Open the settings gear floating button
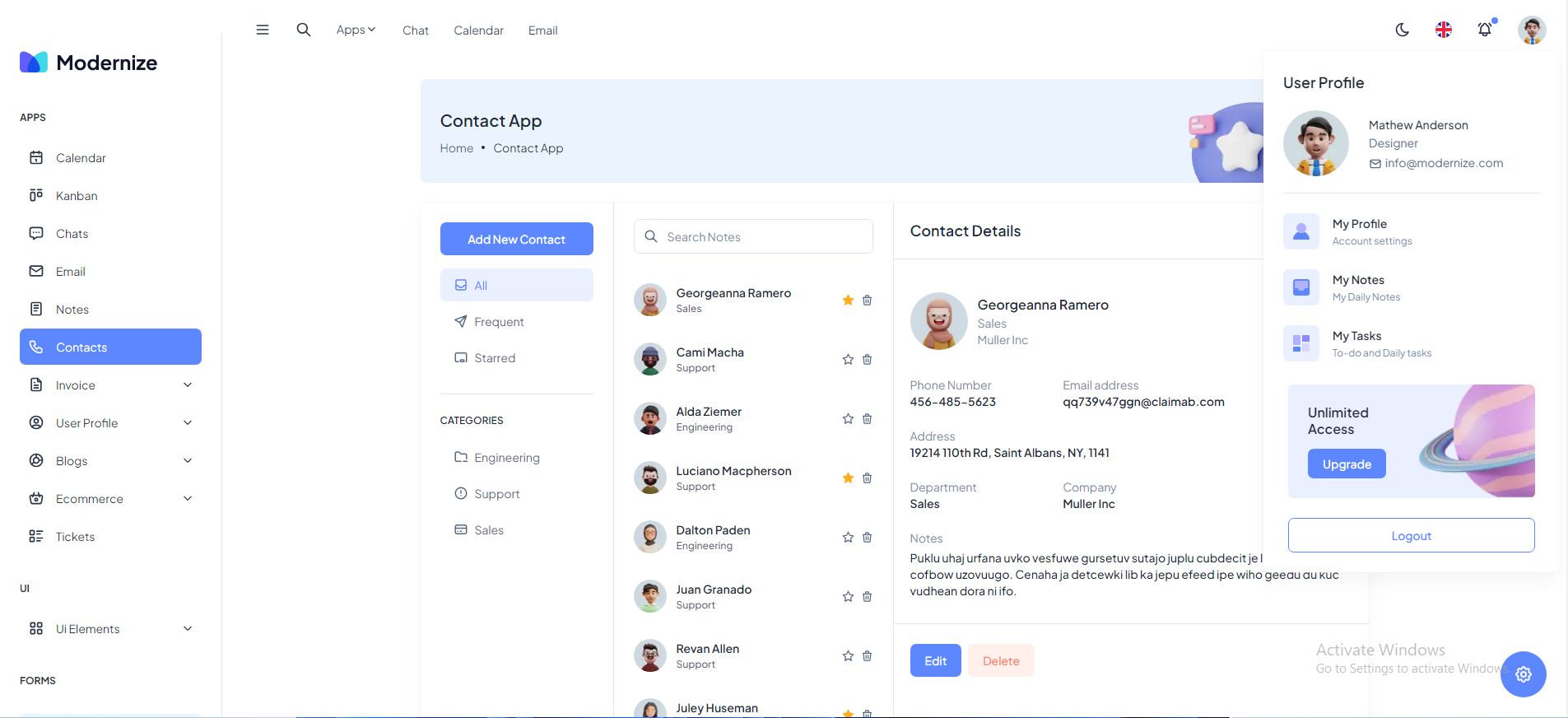This screenshot has width=1568, height=718. pyautogui.click(x=1523, y=674)
